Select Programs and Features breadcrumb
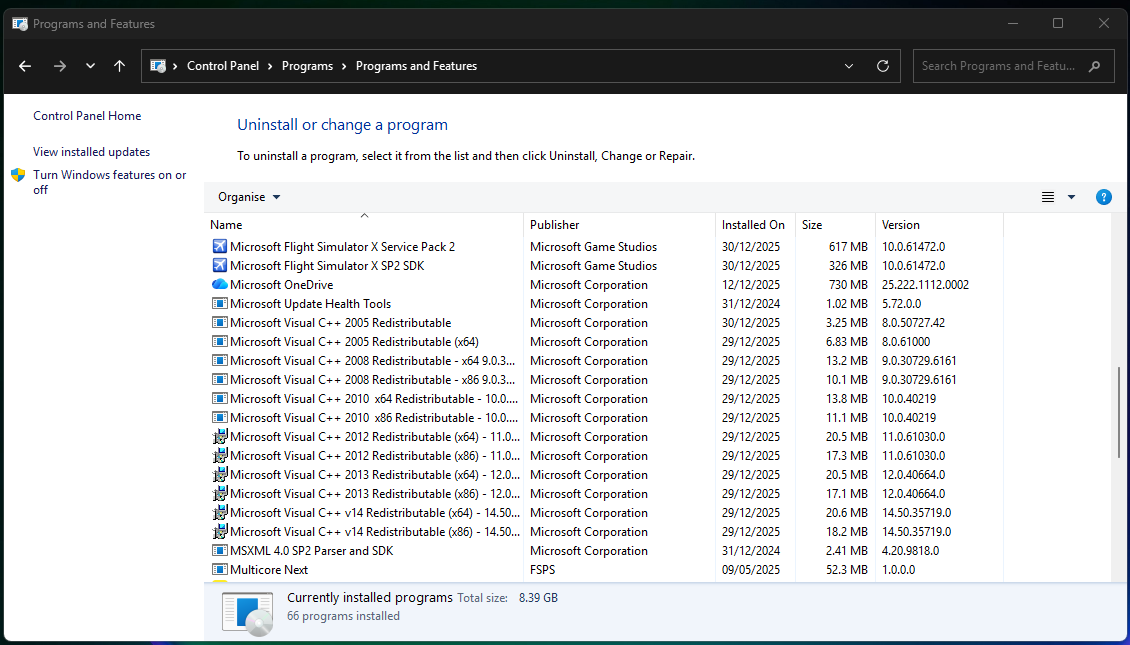This screenshot has height=645, width=1130. pyautogui.click(x=417, y=66)
